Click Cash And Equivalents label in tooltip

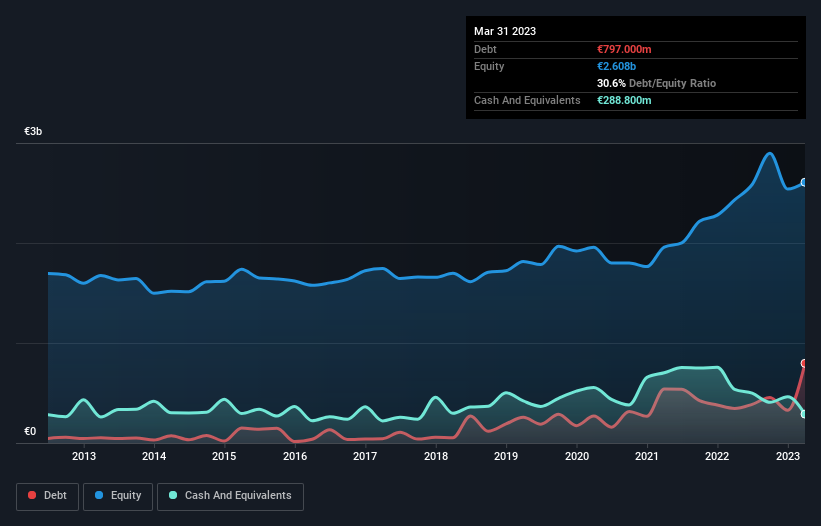click(527, 100)
